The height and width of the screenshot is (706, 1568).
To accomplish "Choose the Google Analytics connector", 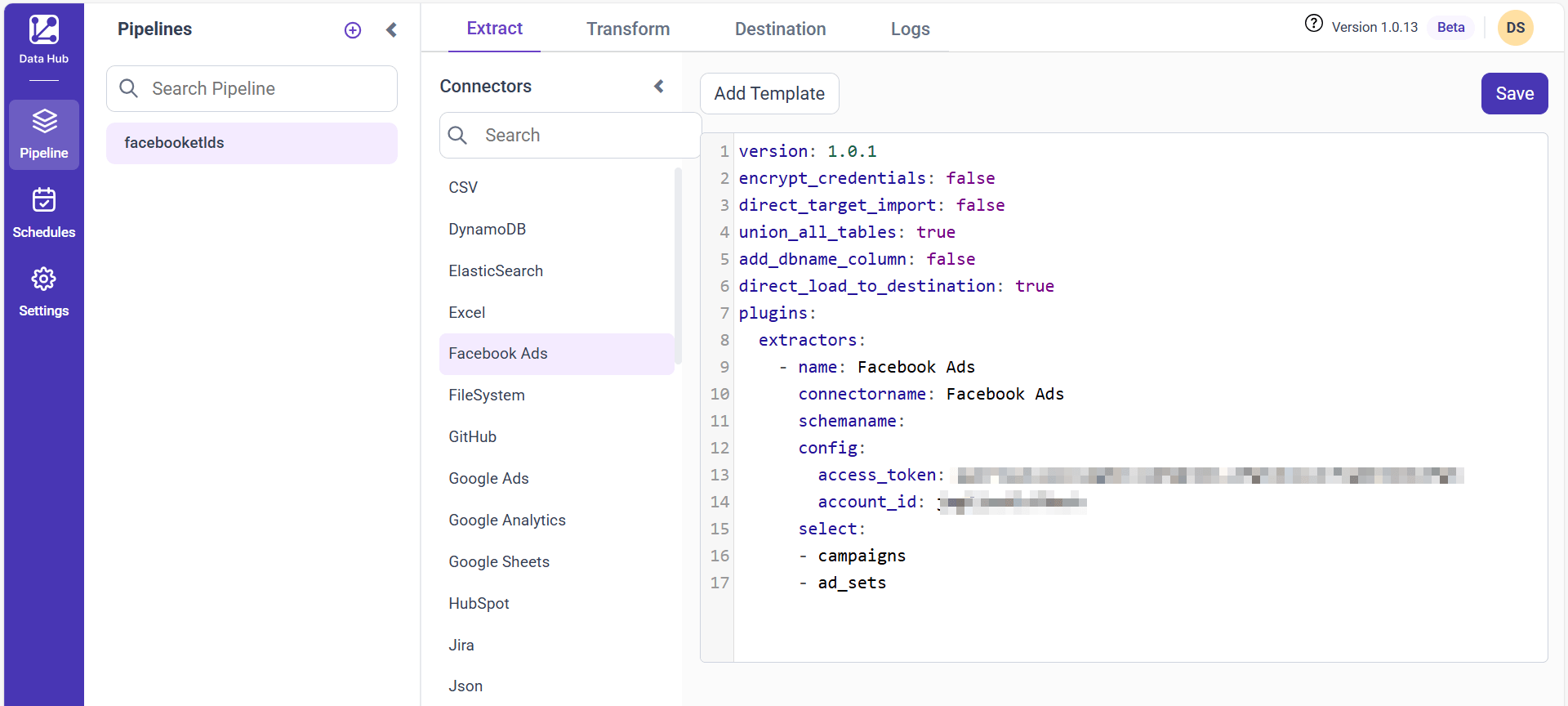I will [x=507, y=521].
